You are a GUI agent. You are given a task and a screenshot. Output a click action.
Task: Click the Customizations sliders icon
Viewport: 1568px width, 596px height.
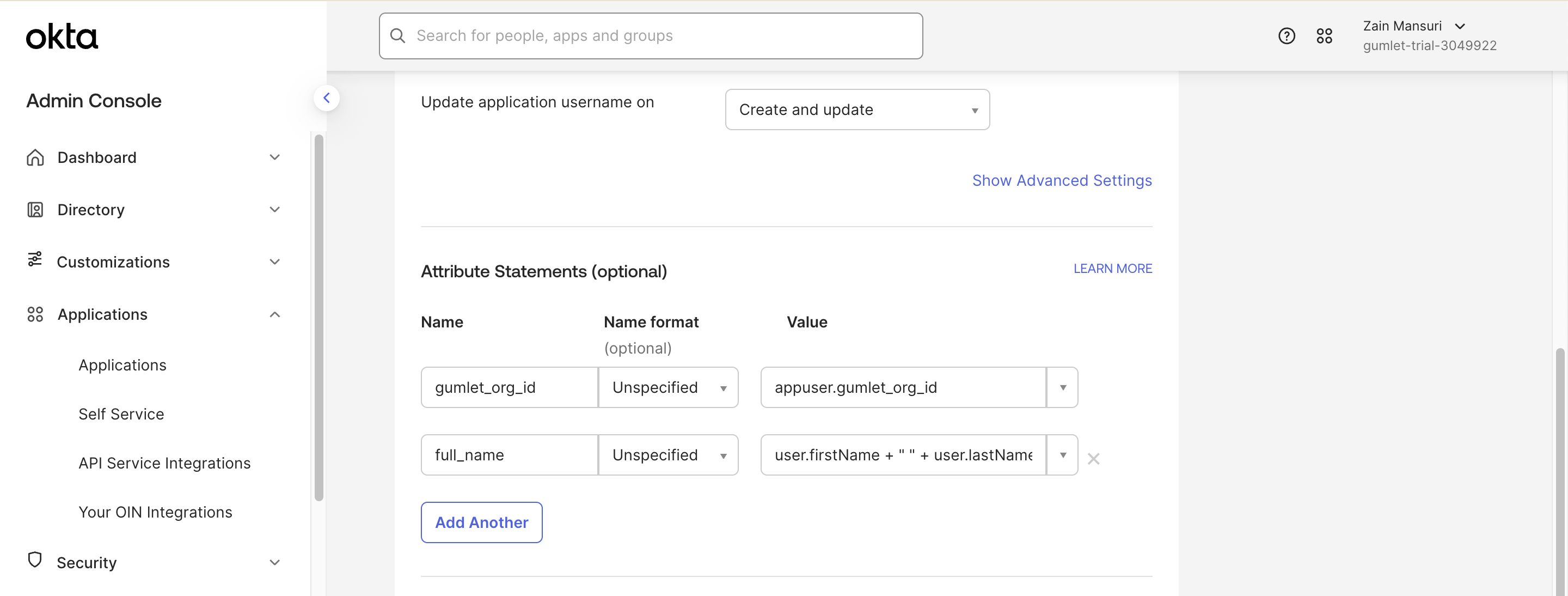(35, 259)
